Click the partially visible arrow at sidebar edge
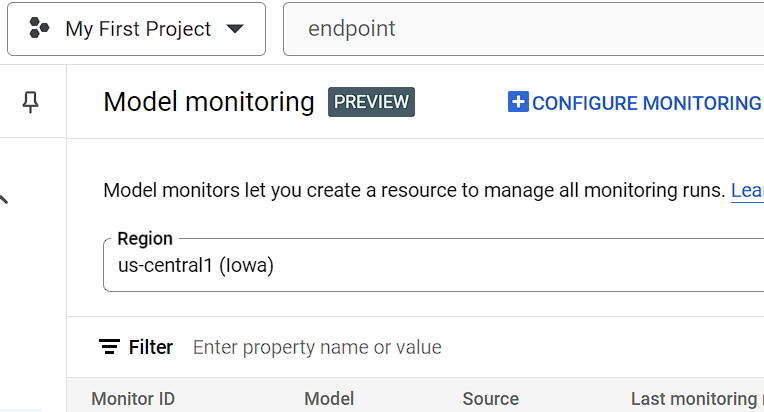764x412 pixels. (4, 199)
